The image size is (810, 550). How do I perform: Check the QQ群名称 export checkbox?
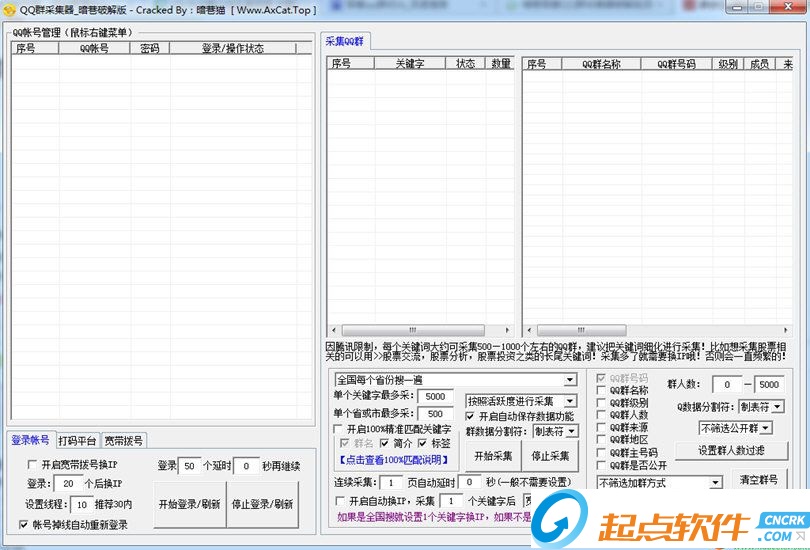pyautogui.click(x=601, y=390)
